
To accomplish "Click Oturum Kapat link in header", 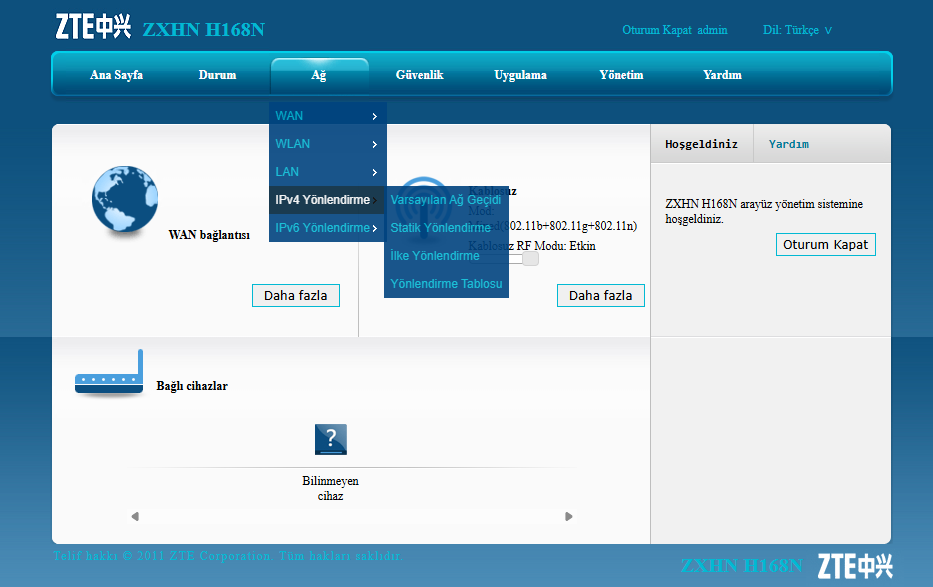I will [x=657, y=30].
